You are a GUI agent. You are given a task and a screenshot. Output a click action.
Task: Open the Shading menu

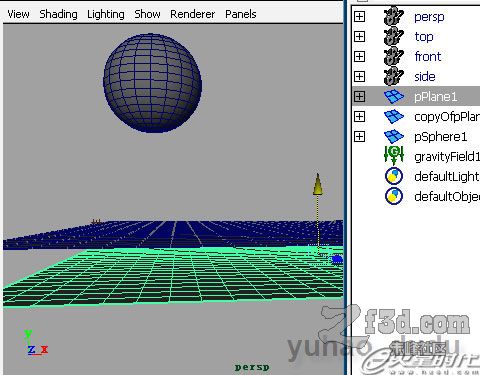coord(58,14)
